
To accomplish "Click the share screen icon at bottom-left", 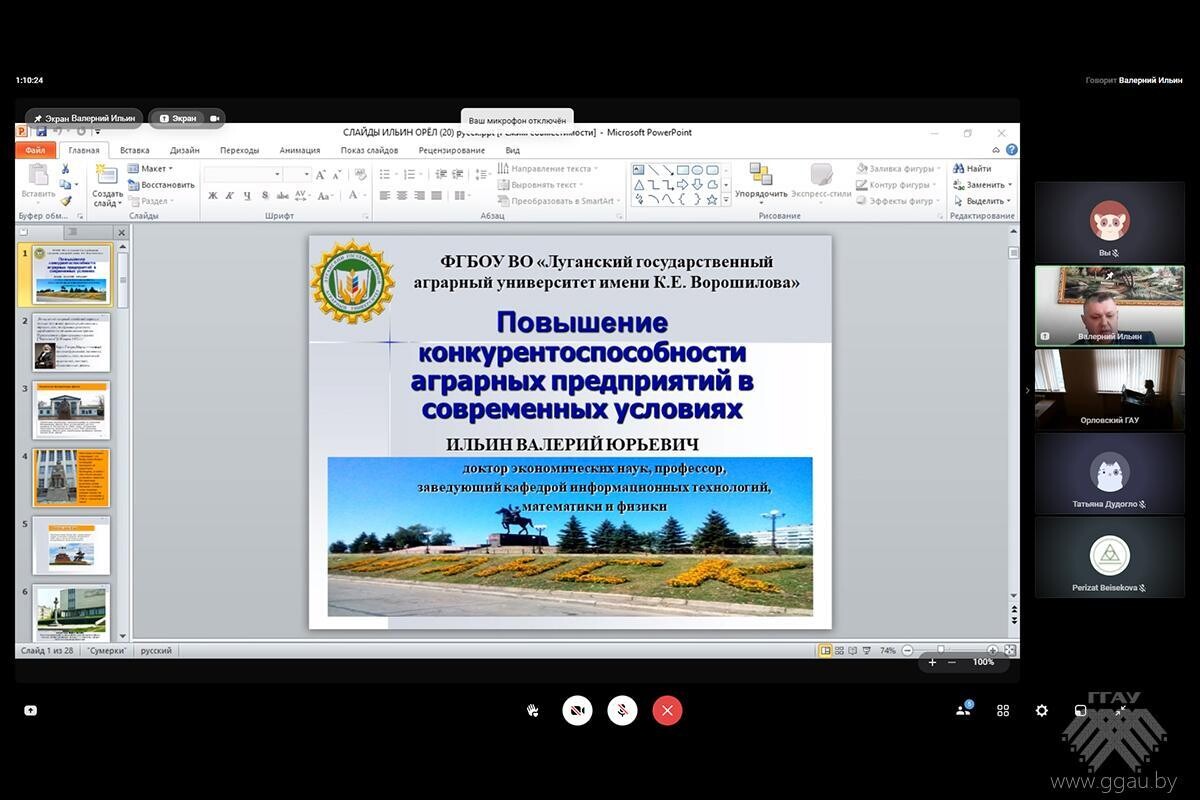I will 30,710.
